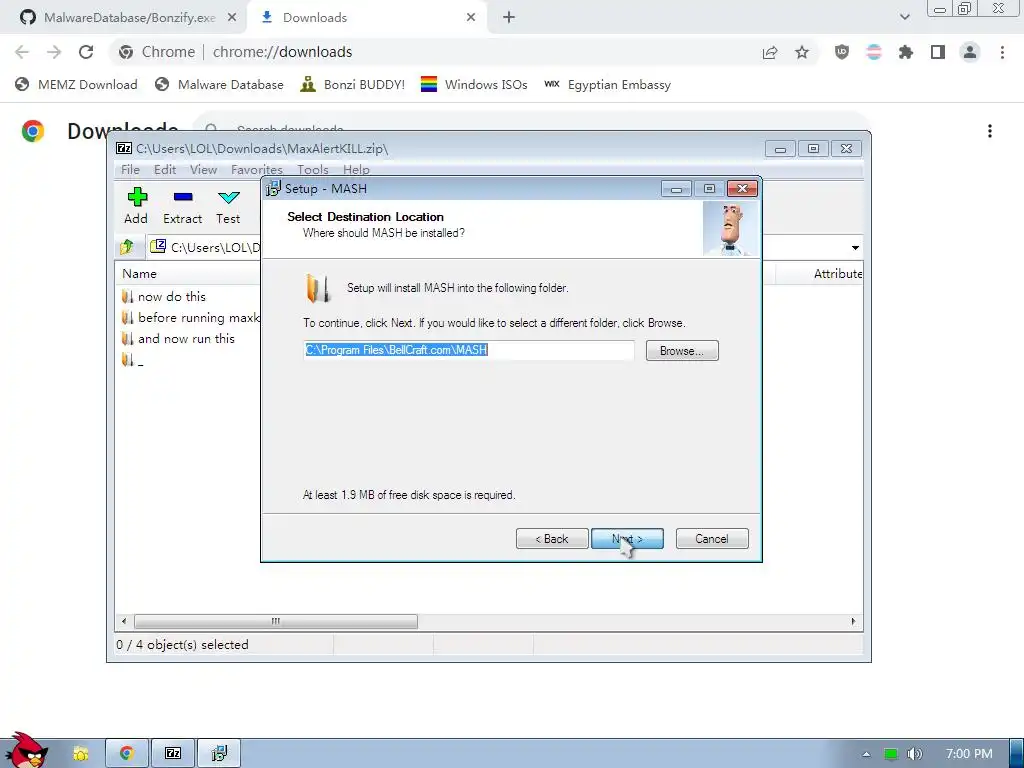Open the 7-Zip File menu

click(x=130, y=169)
